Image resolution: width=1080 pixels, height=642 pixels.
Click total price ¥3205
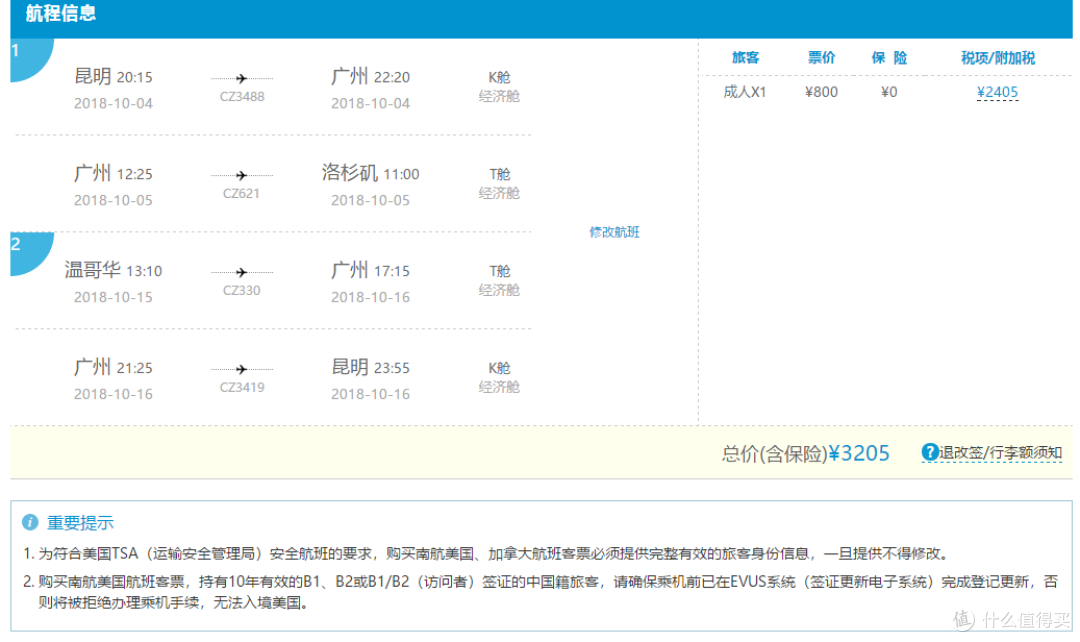tap(858, 453)
